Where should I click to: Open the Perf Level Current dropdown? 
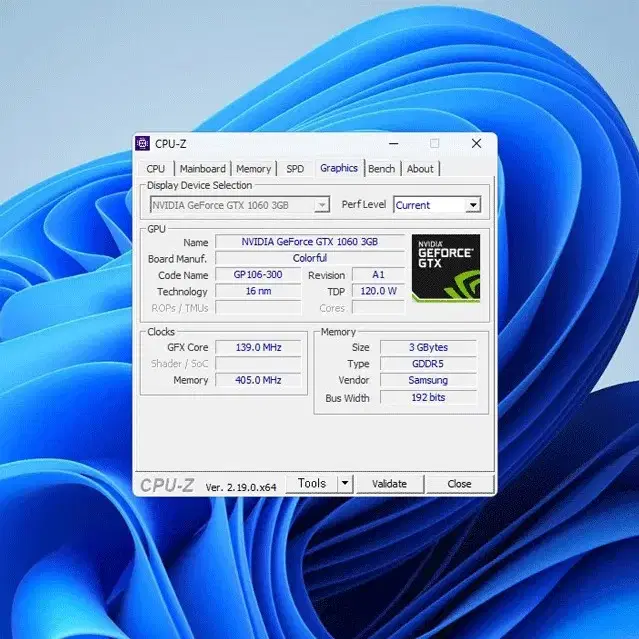click(x=437, y=205)
